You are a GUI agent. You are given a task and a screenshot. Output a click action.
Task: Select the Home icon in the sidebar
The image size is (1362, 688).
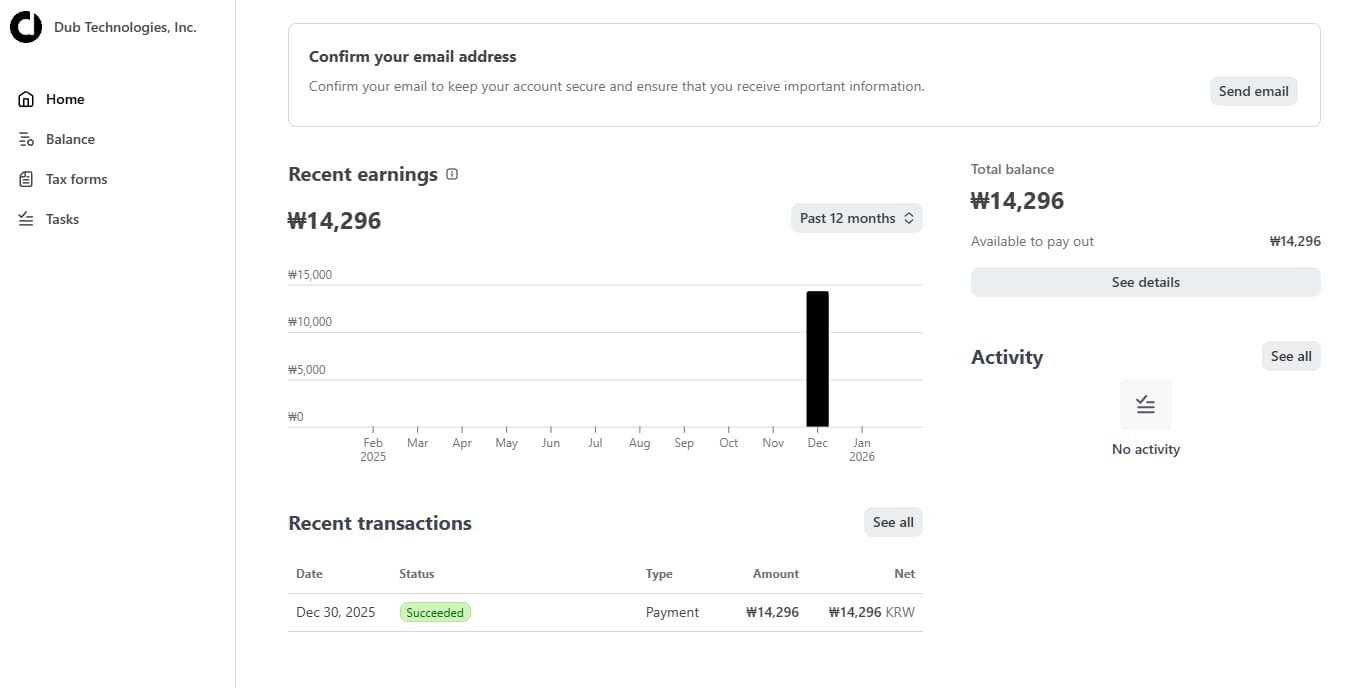(x=25, y=99)
